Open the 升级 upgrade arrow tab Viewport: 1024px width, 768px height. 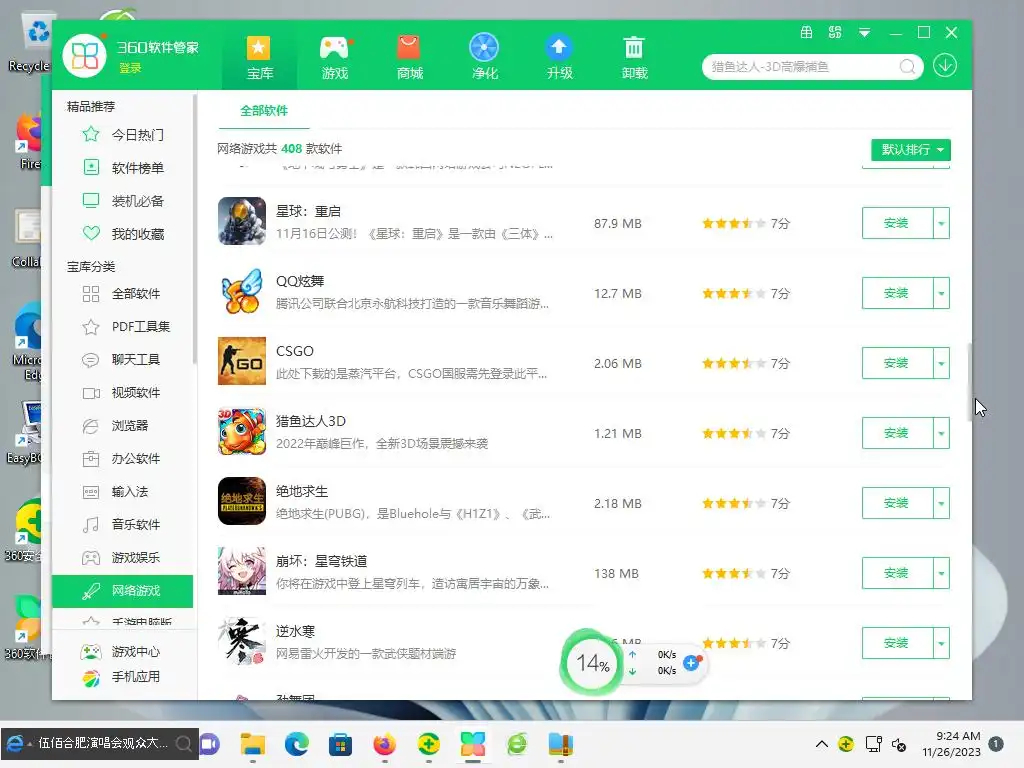tap(560, 57)
